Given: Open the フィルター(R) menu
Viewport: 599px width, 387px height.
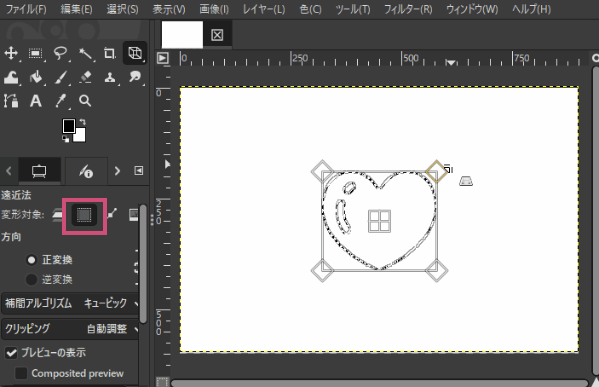Looking at the screenshot, I should pos(408,9).
